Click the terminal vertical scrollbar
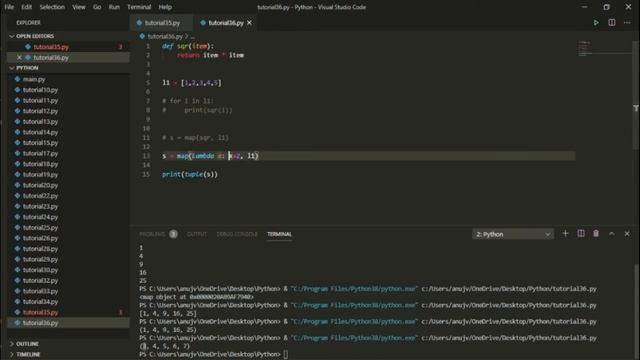 (636, 310)
